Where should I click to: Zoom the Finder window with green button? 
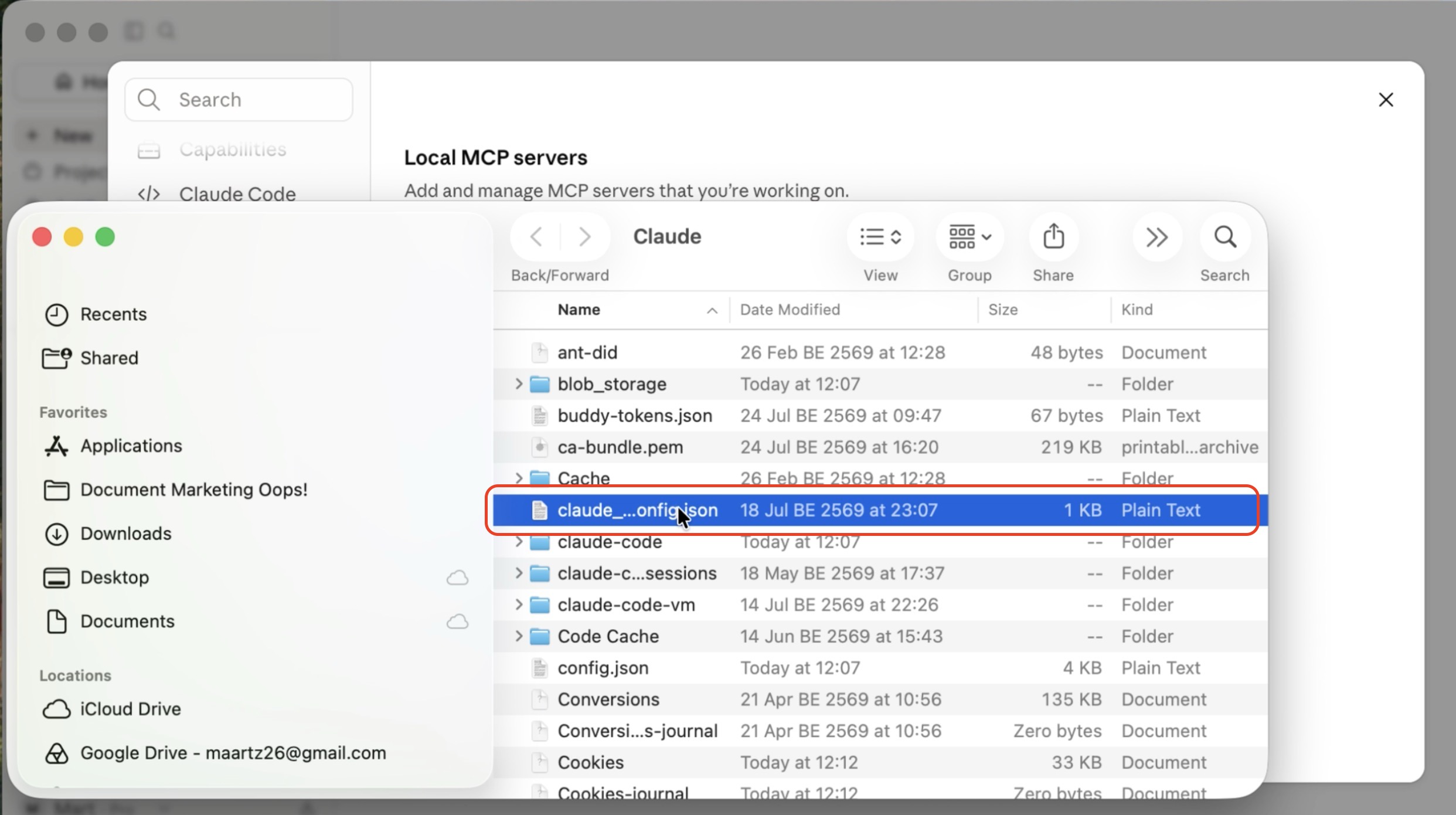106,237
